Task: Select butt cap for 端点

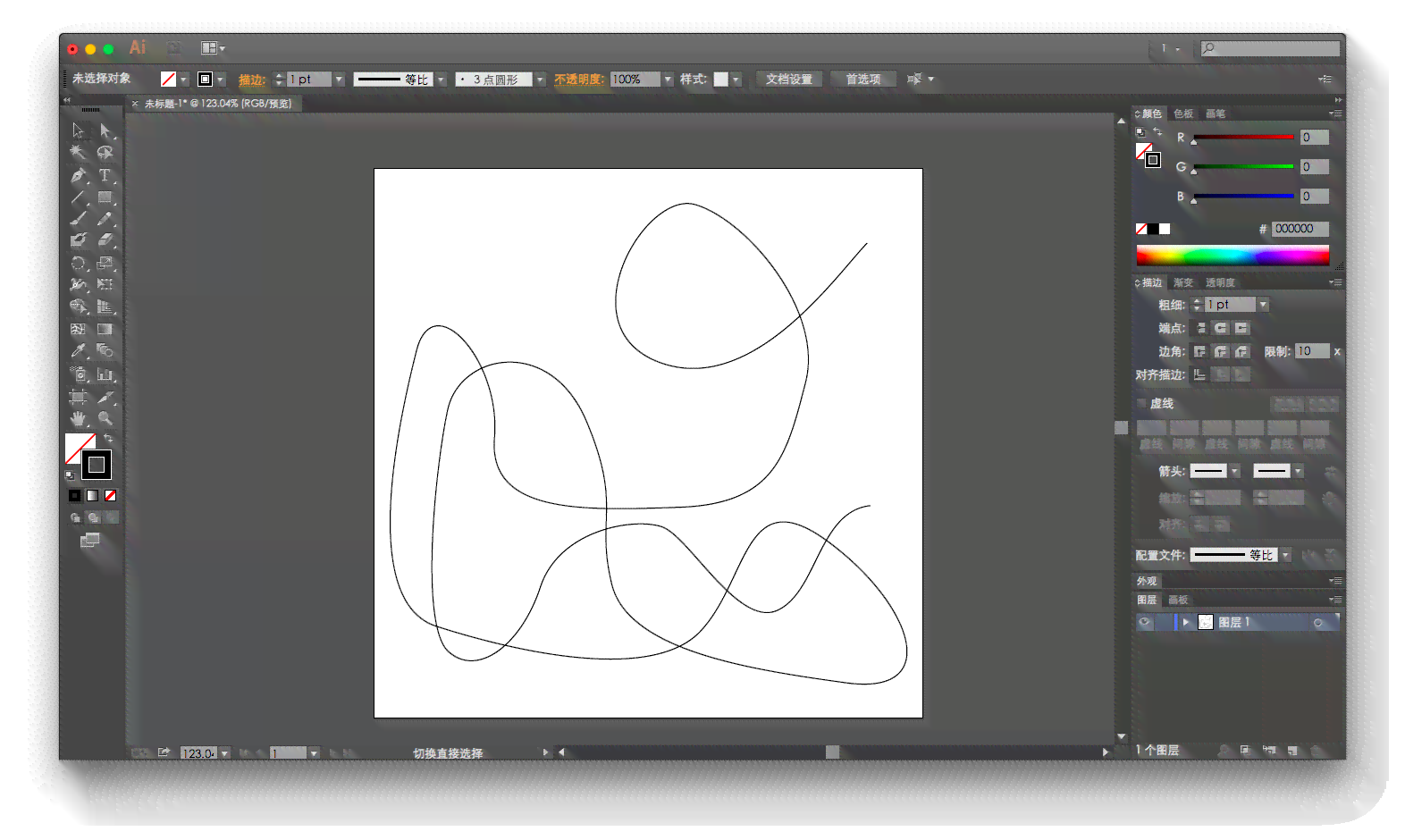Action: (x=1201, y=328)
